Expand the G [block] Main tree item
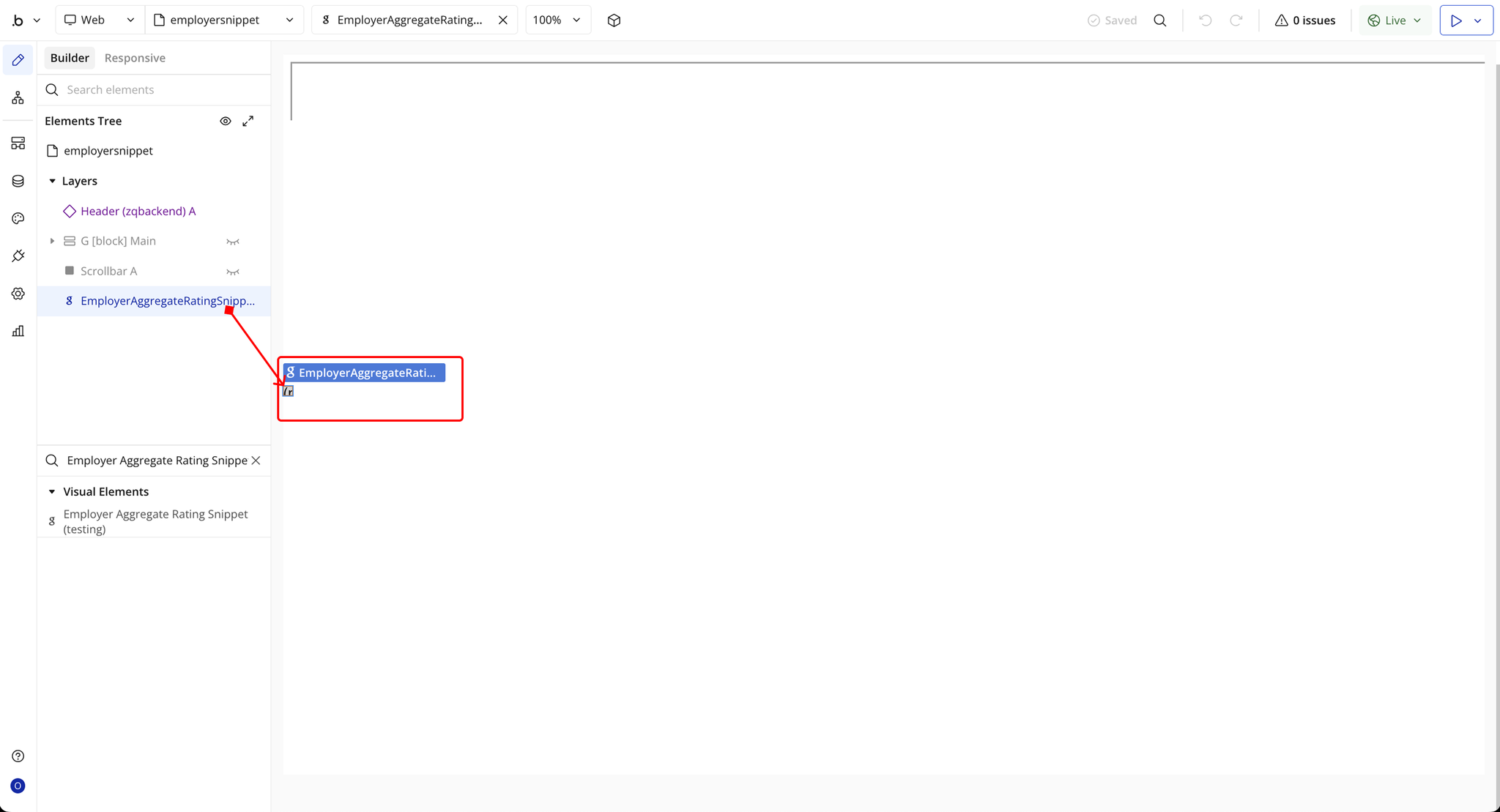 (x=52, y=241)
